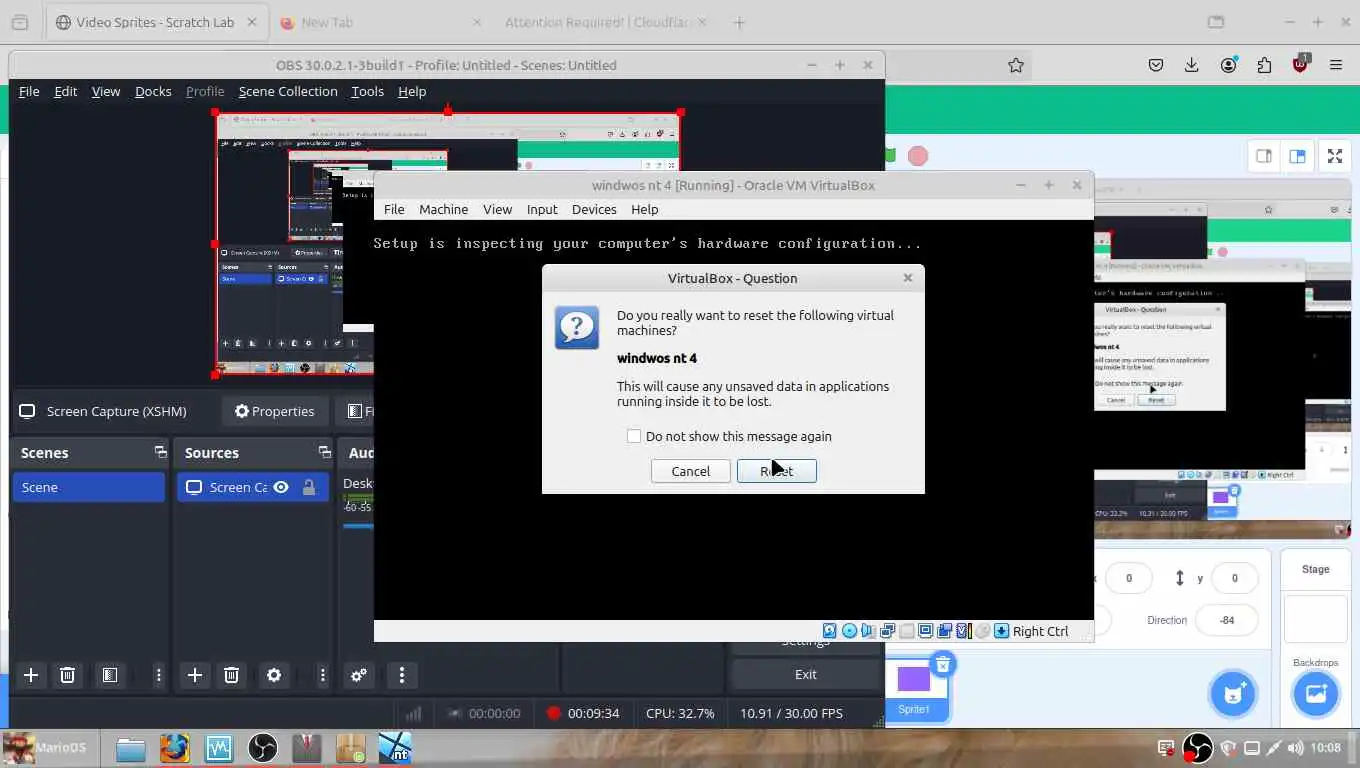
Task: Click VirtualBox optical drive status icon
Action: tap(849, 631)
